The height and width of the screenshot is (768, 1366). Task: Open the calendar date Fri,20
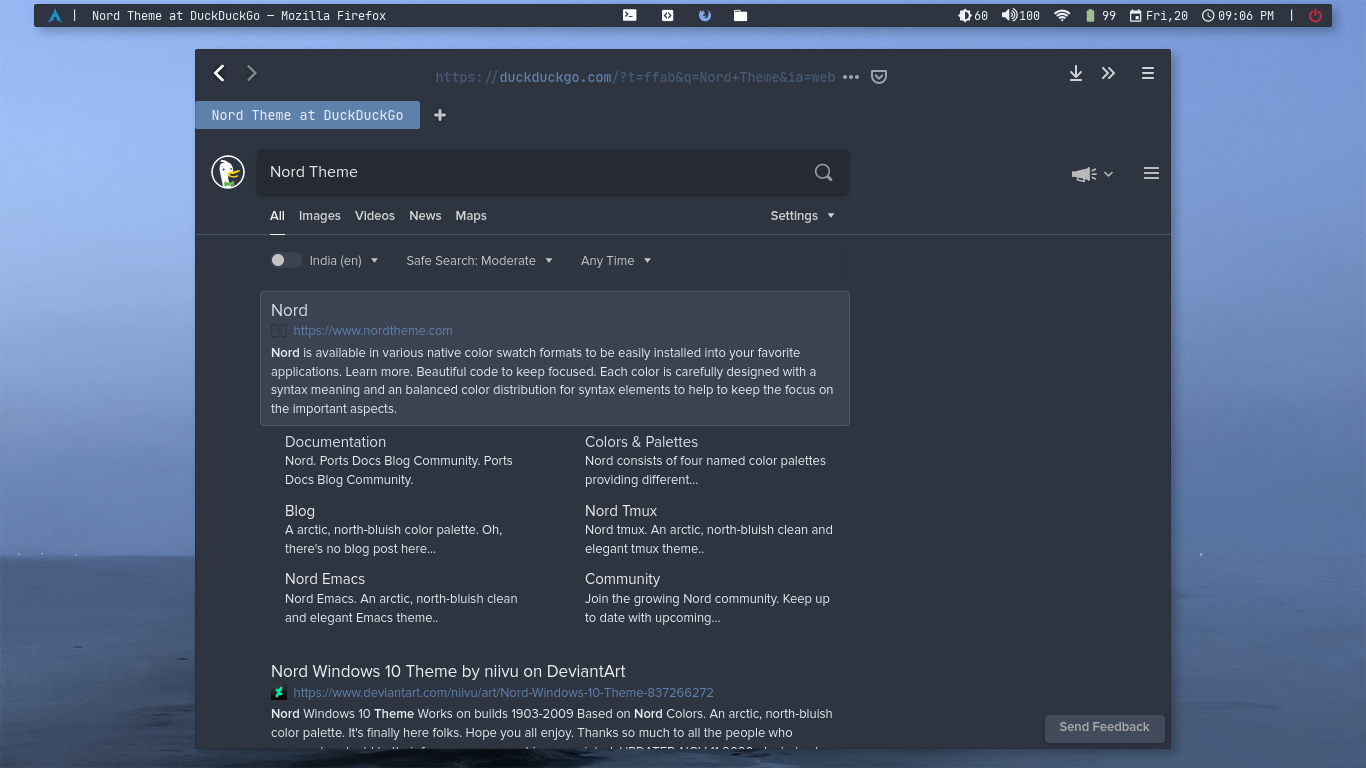1159,15
